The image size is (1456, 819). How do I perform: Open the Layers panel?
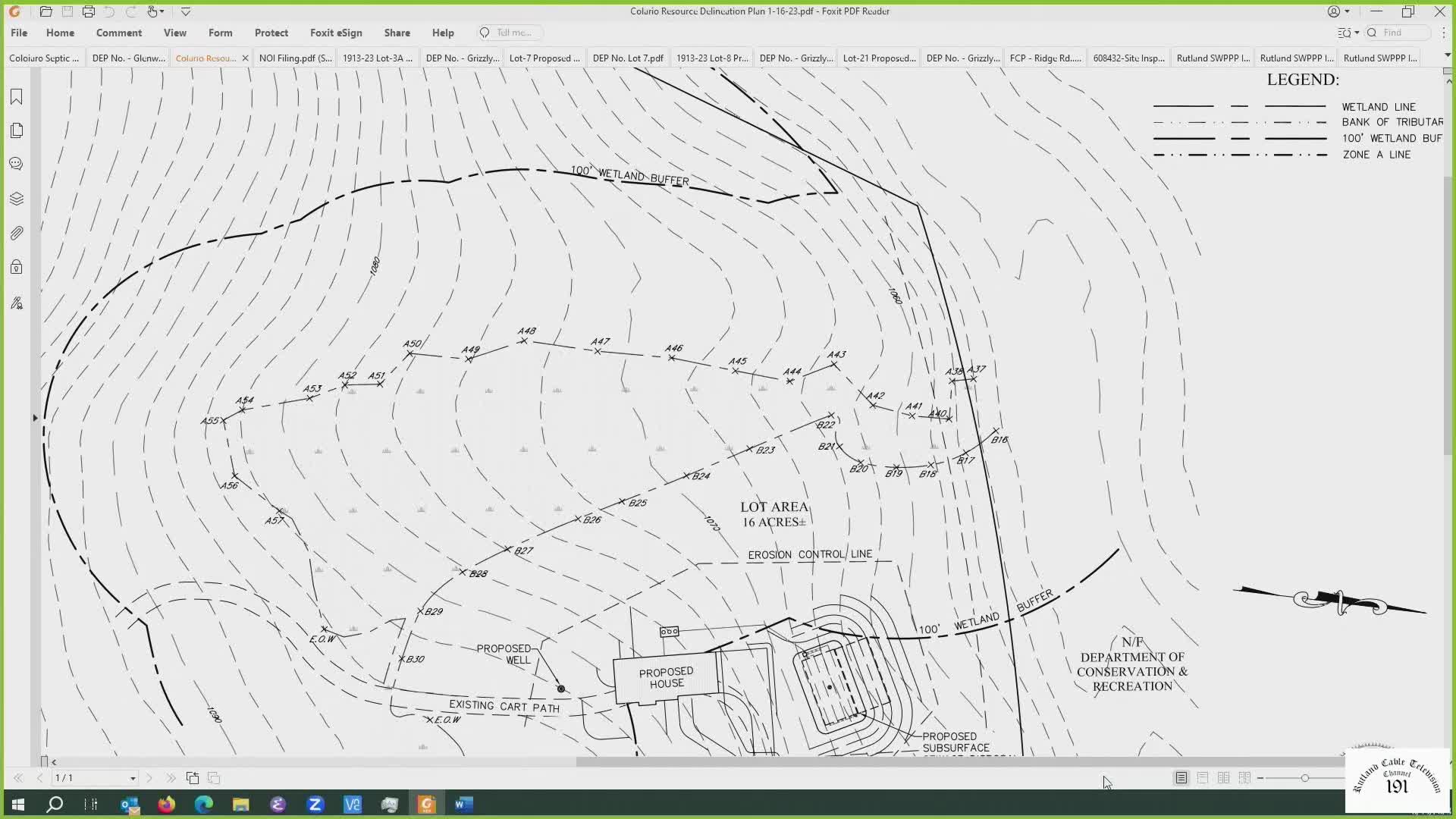[16, 199]
